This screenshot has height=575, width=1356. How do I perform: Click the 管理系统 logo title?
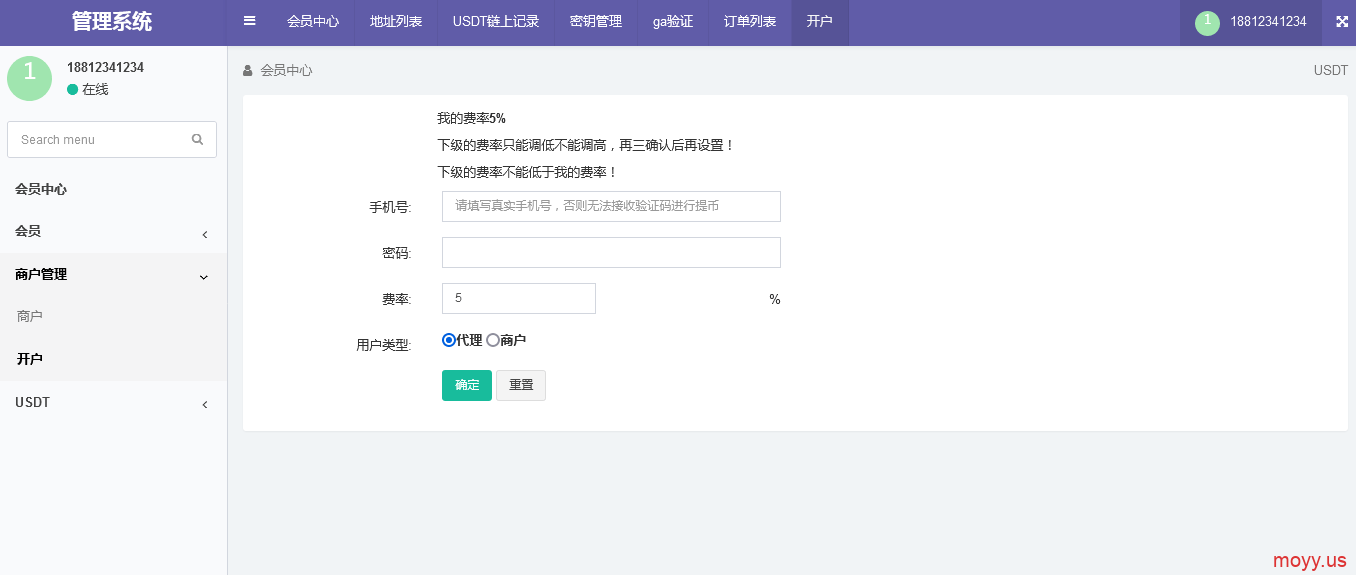112,21
